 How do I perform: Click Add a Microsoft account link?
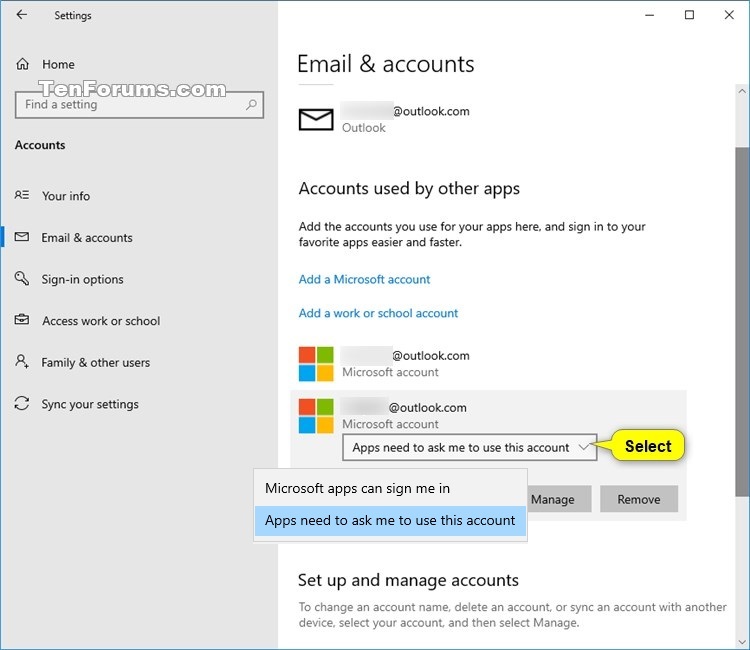click(364, 279)
